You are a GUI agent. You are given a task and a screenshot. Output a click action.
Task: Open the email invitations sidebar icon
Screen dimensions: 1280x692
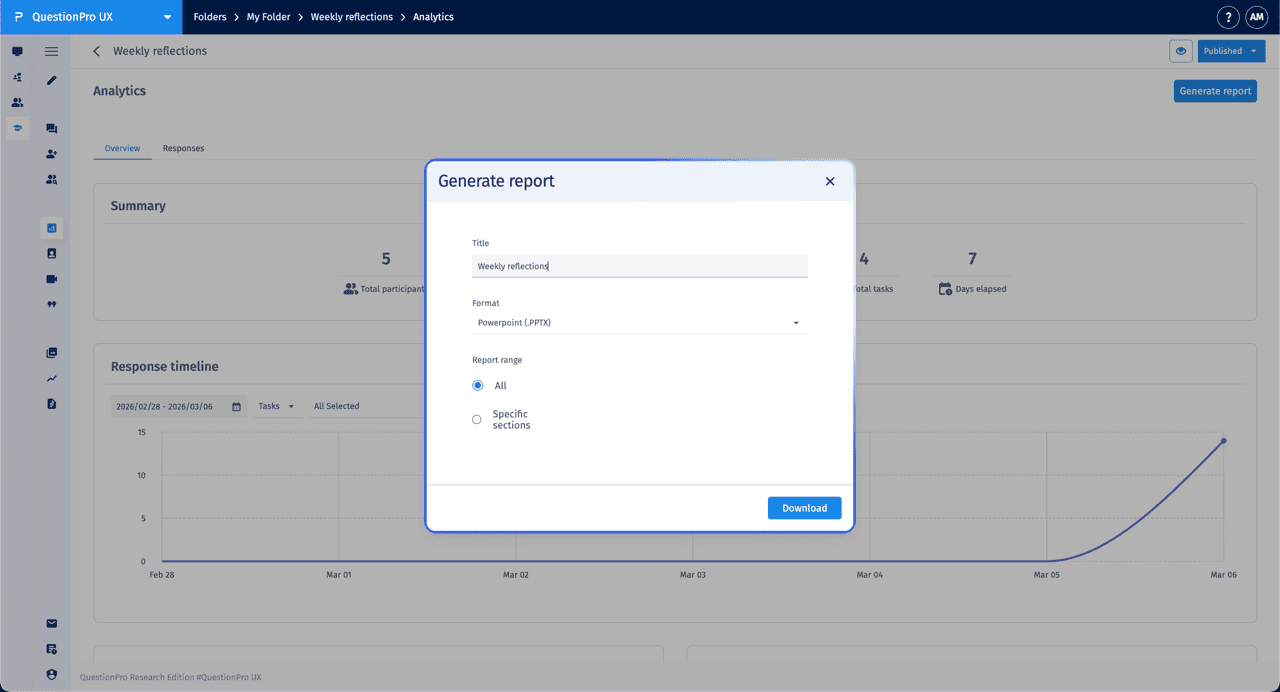click(x=52, y=623)
